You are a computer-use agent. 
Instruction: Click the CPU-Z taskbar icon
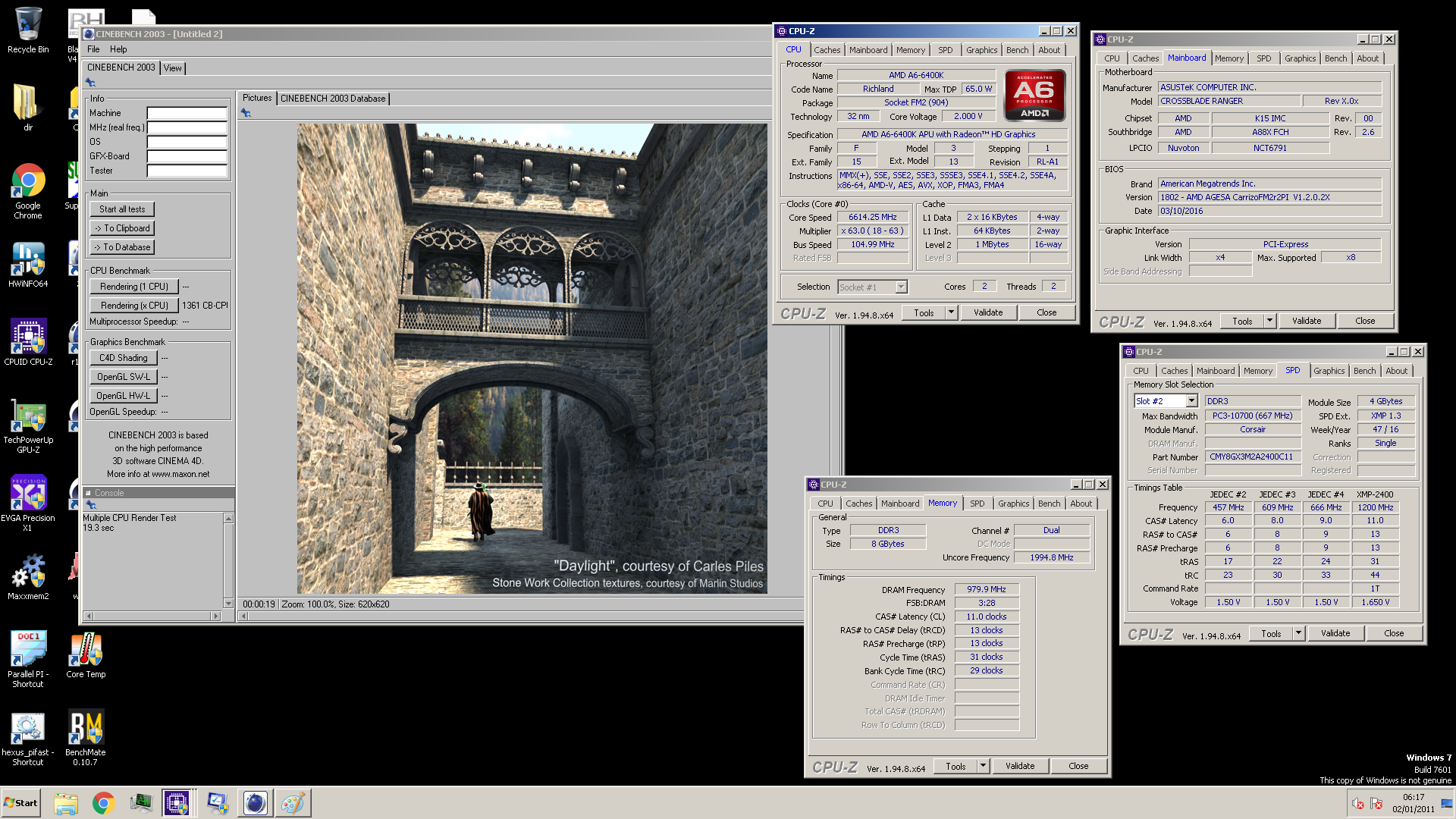(x=177, y=803)
